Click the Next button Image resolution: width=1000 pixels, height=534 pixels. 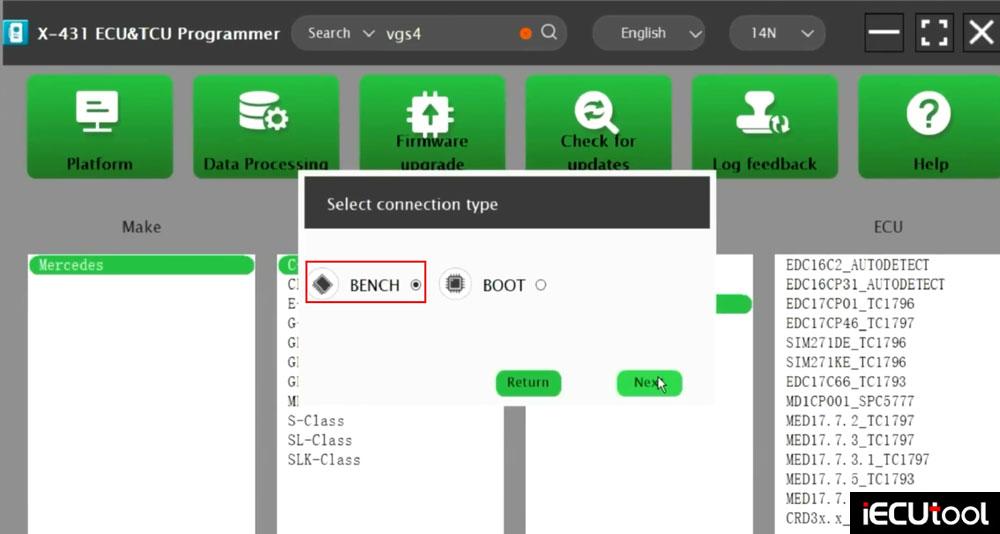click(649, 383)
